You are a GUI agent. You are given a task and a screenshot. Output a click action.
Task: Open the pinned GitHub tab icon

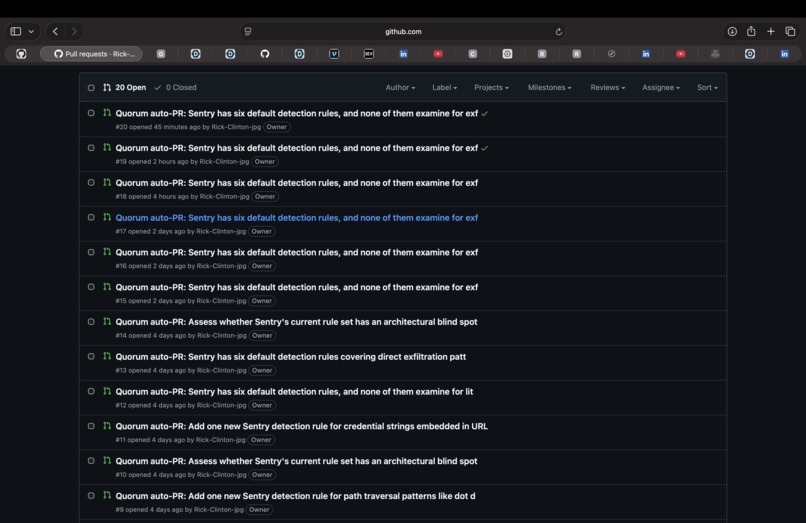click(x=21, y=54)
